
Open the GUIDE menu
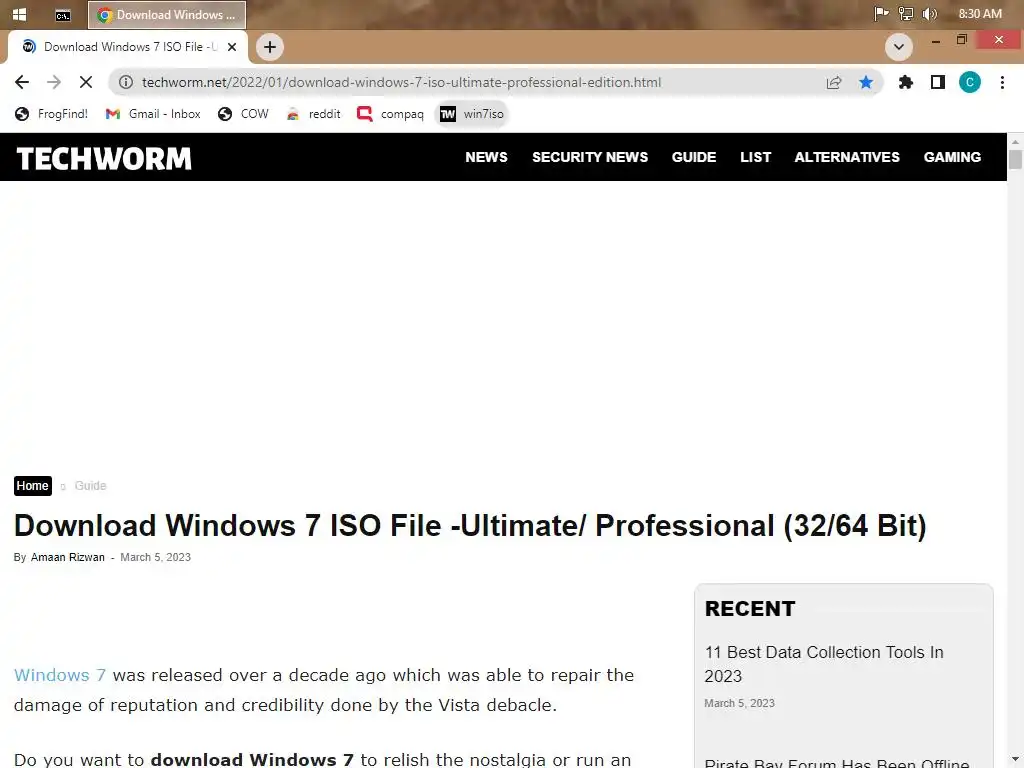click(x=694, y=157)
